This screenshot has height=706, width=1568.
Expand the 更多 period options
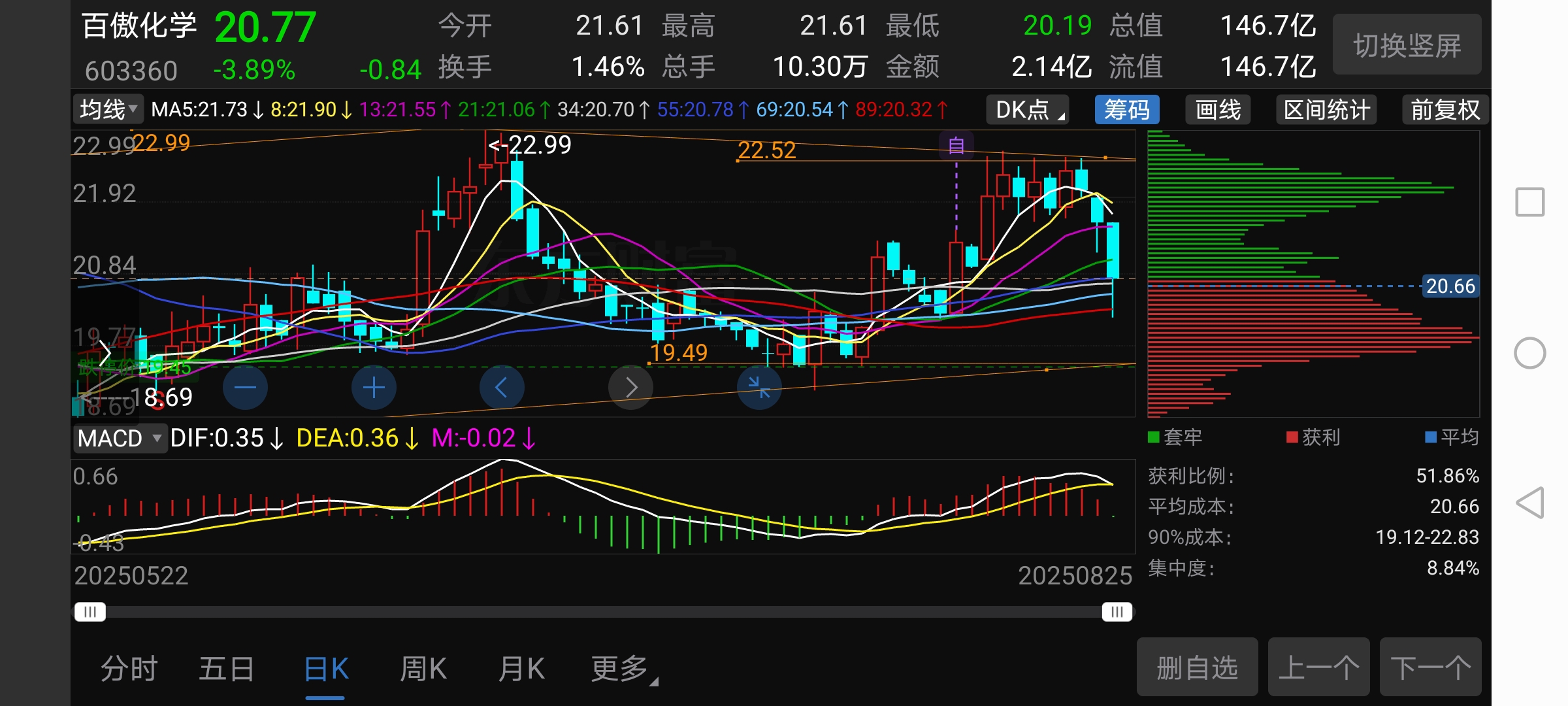tap(624, 669)
